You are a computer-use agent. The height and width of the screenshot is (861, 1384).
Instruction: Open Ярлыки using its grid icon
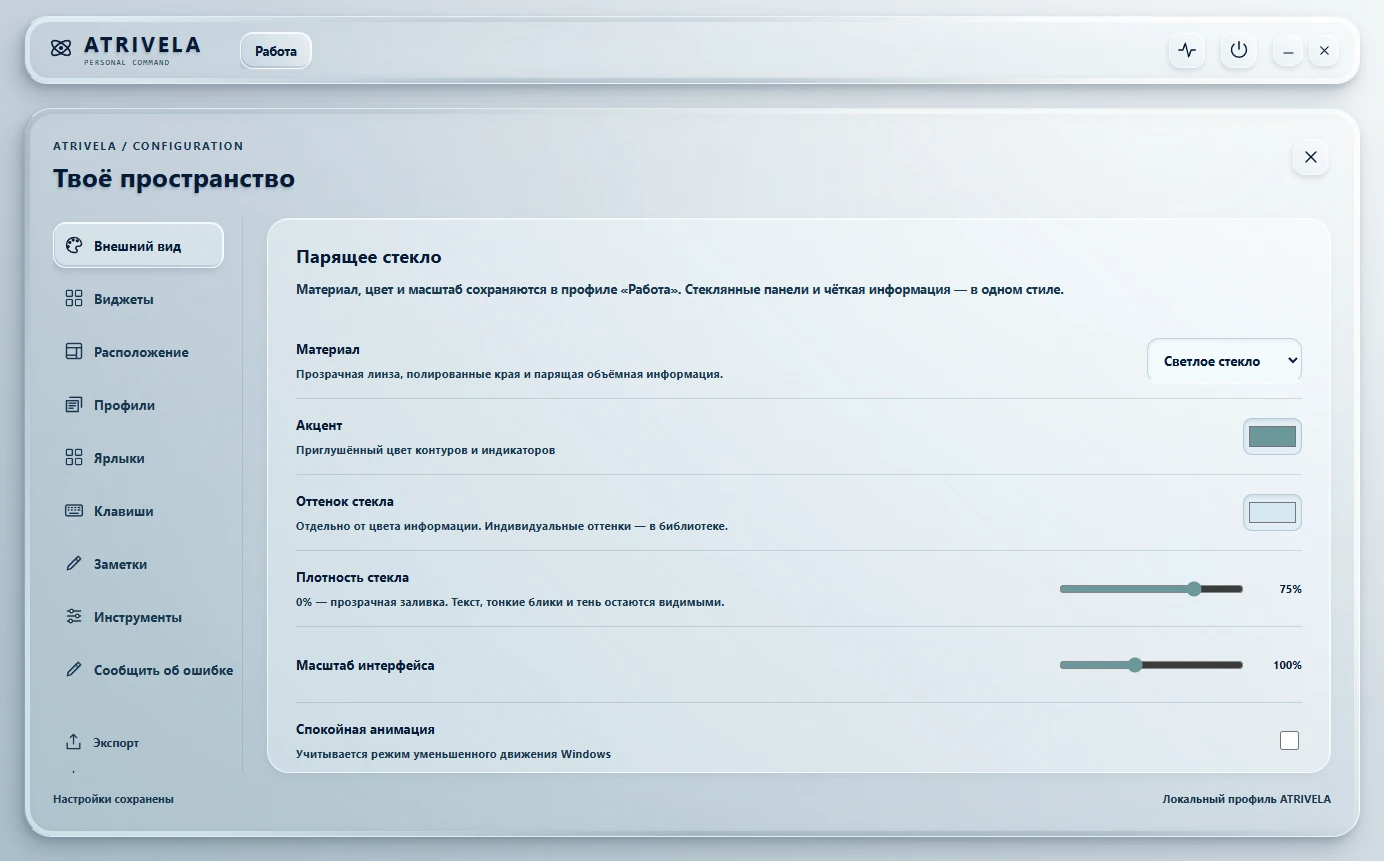[73, 458]
